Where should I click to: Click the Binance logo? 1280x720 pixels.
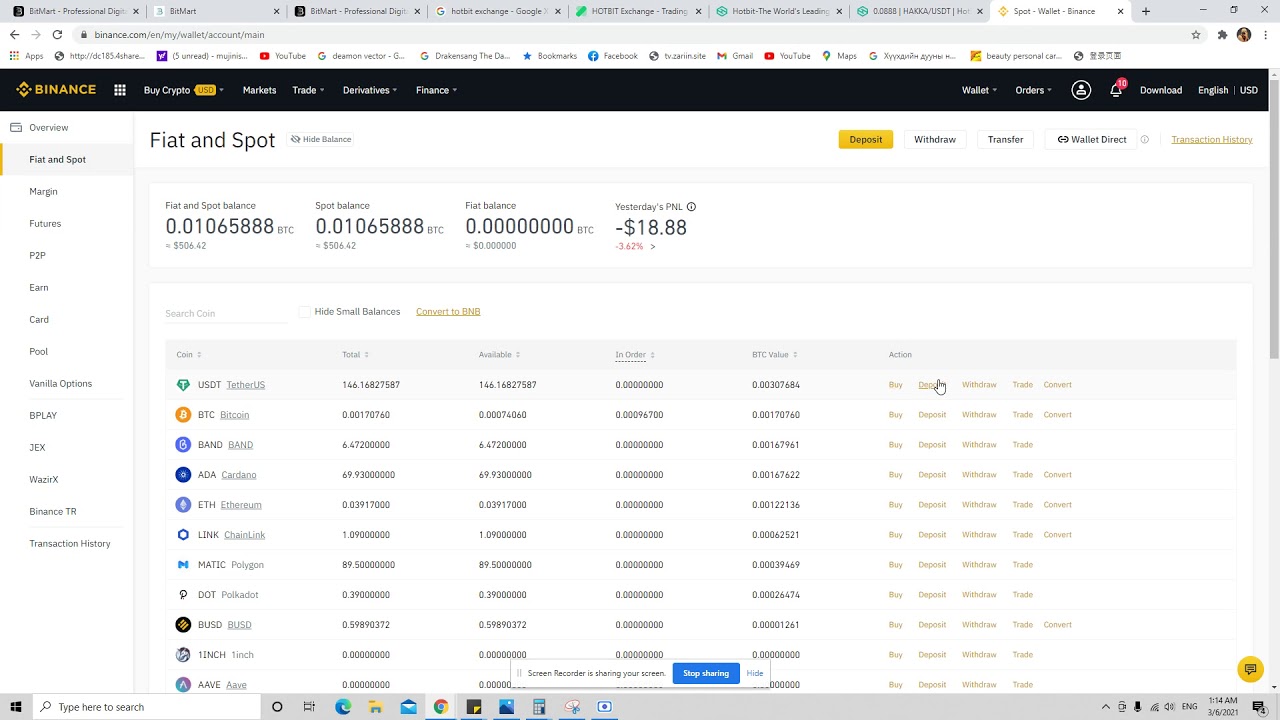coord(56,90)
